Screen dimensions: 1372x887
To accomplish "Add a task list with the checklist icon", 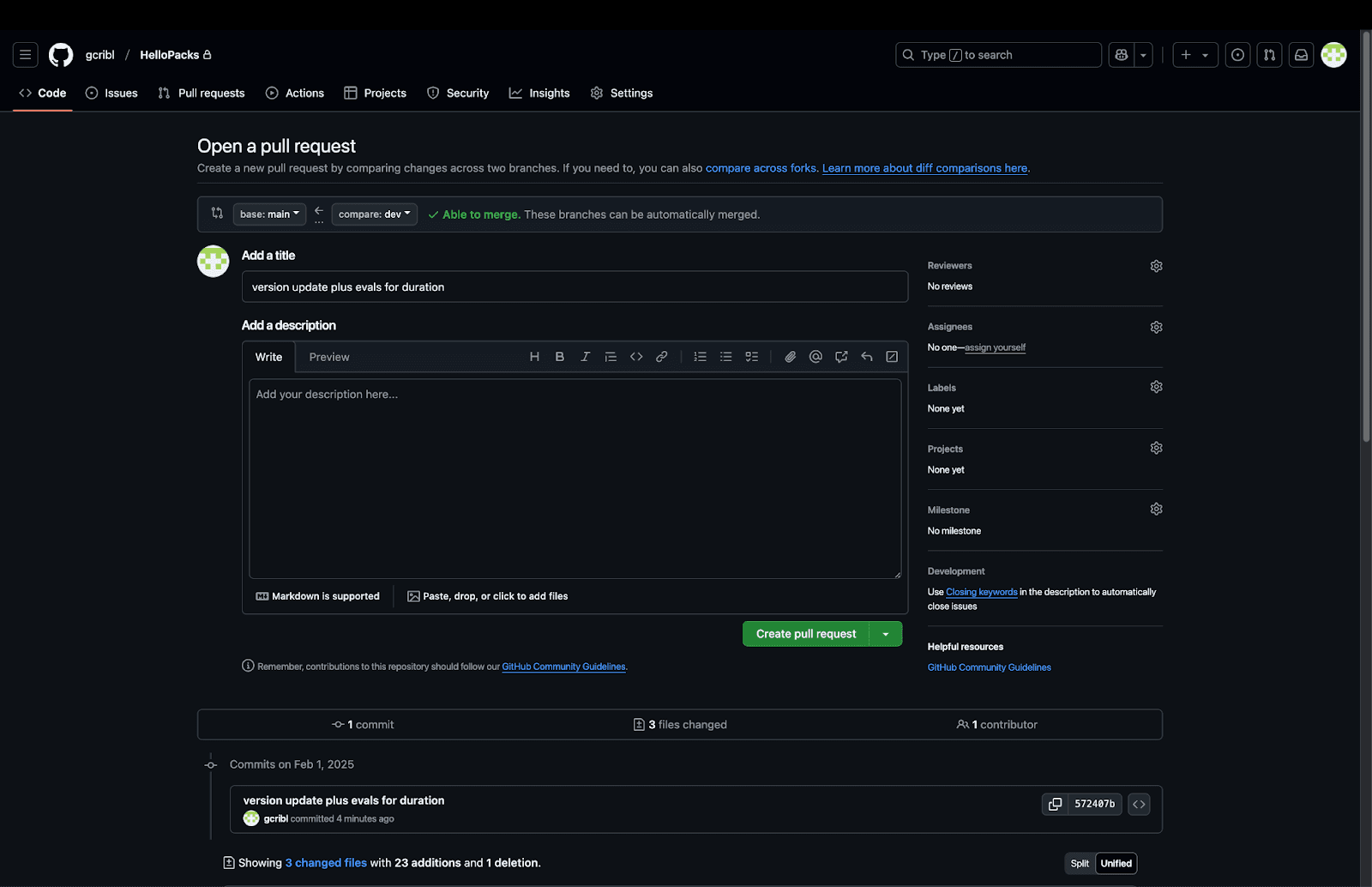I will tap(751, 357).
